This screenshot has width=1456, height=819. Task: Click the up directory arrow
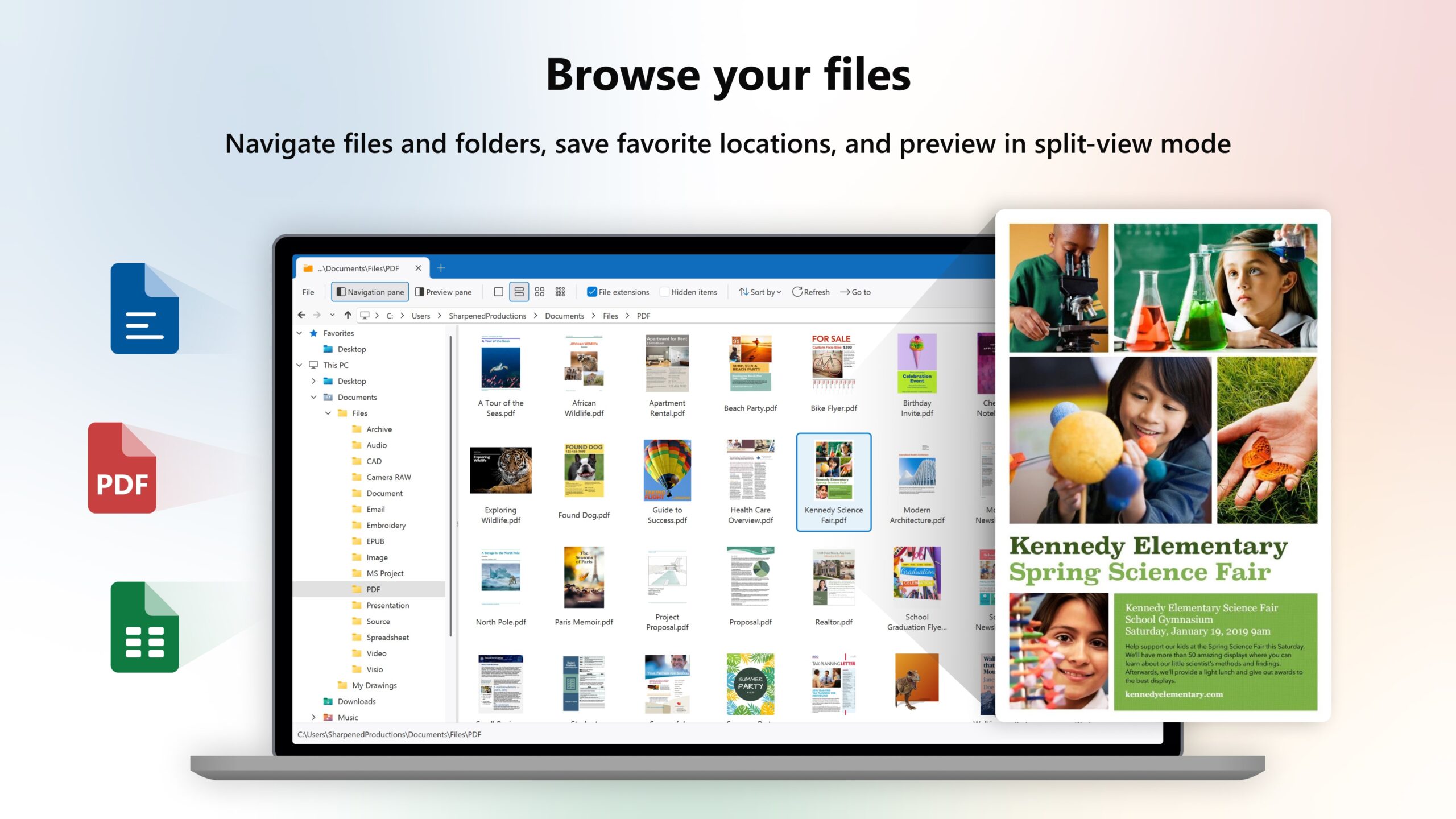[348, 315]
